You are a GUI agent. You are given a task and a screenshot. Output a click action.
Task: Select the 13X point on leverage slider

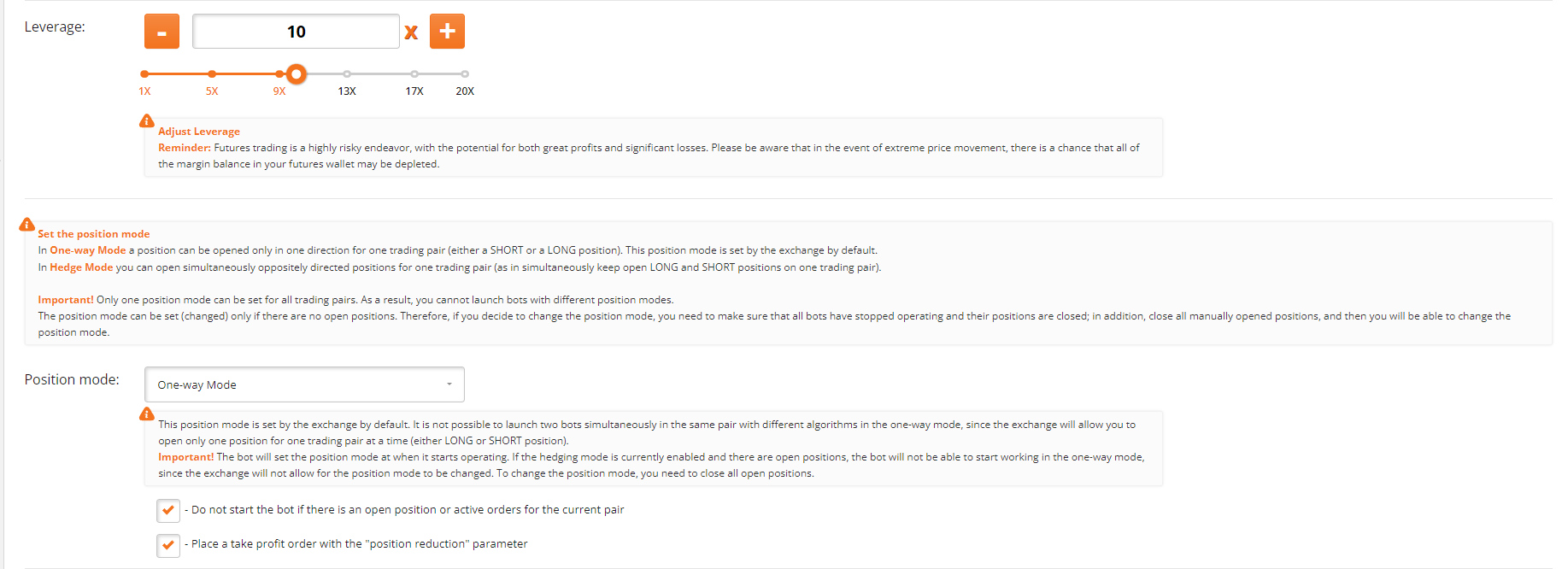click(x=347, y=74)
